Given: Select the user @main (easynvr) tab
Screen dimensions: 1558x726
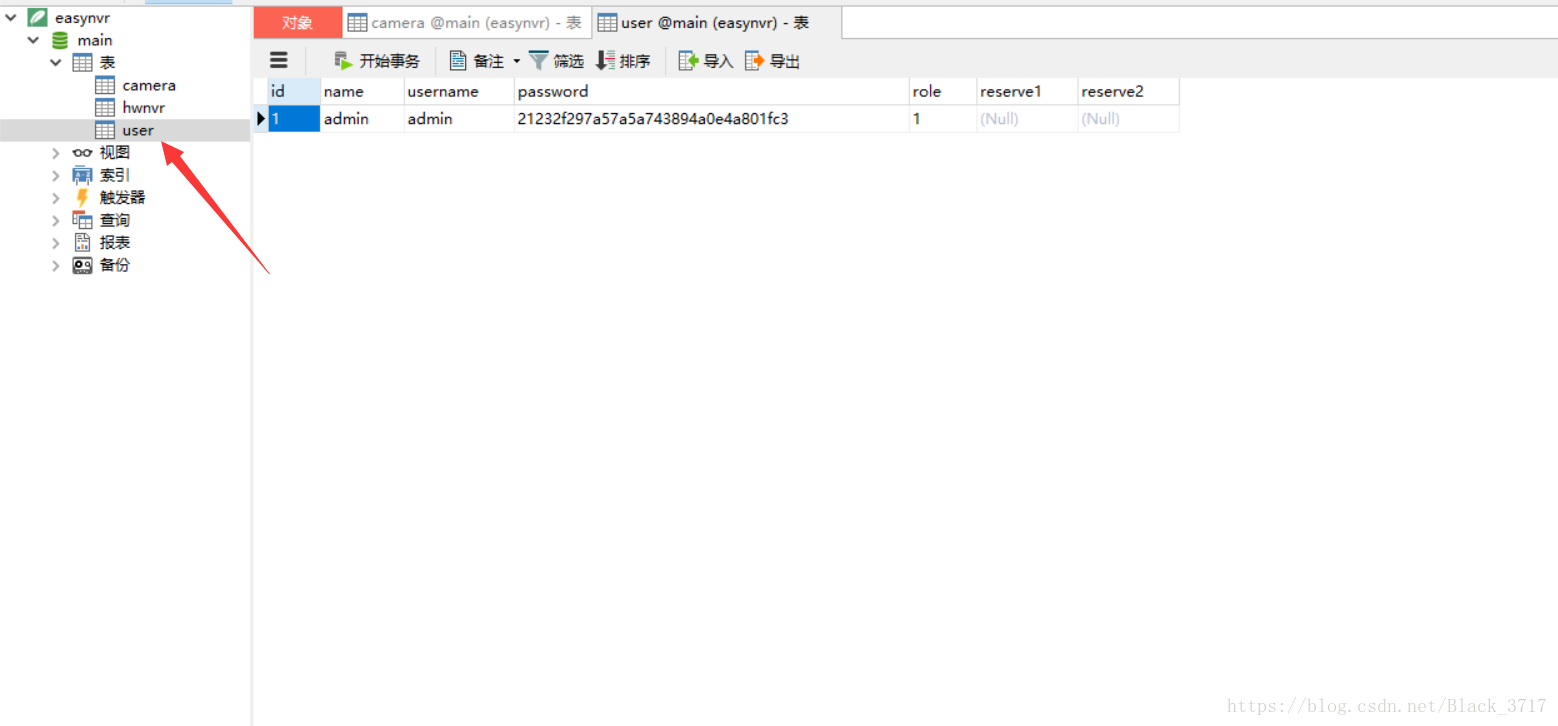Looking at the screenshot, I should click(x=716, y=22).
